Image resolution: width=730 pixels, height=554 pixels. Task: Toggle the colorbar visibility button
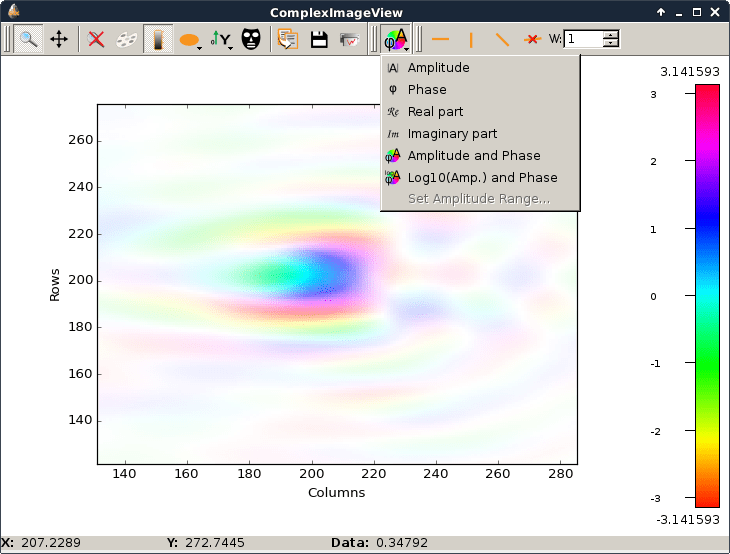click(x=158, y=39)
